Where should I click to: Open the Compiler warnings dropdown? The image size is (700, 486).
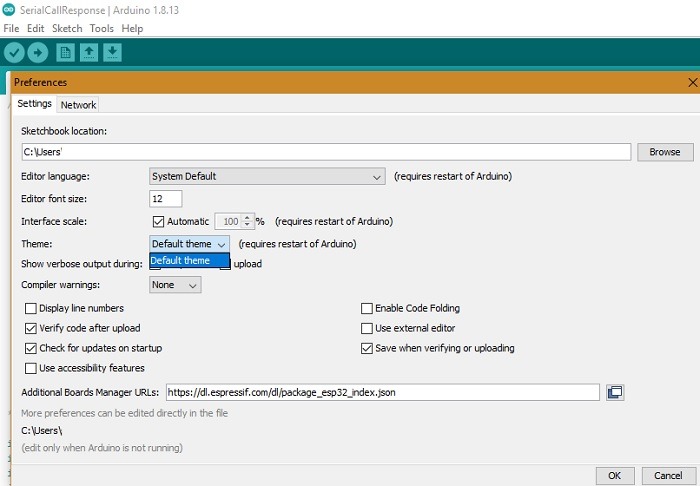tap(175, 285)
